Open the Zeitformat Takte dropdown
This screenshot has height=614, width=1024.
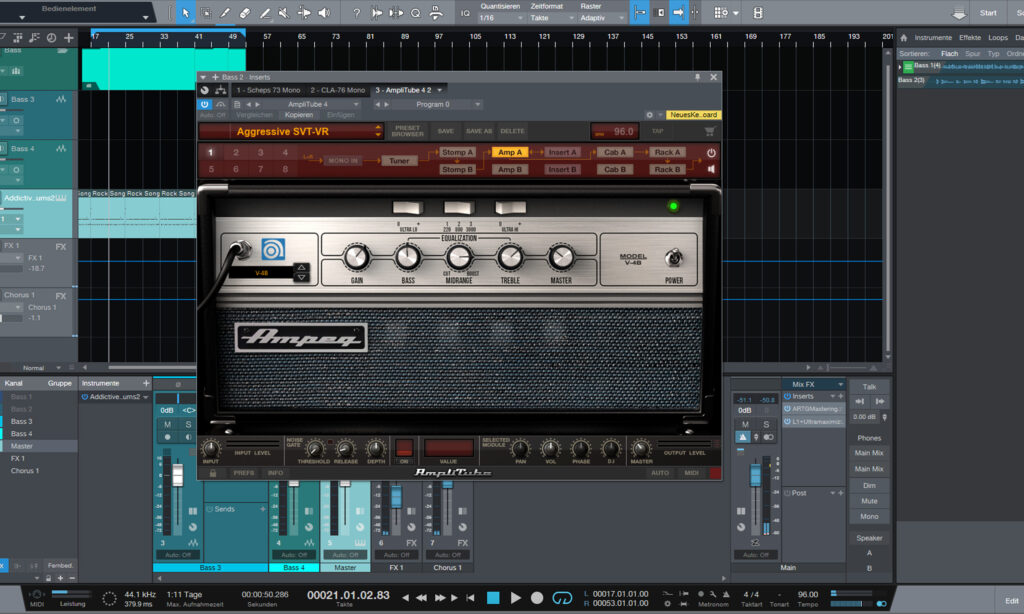point(552,18)
